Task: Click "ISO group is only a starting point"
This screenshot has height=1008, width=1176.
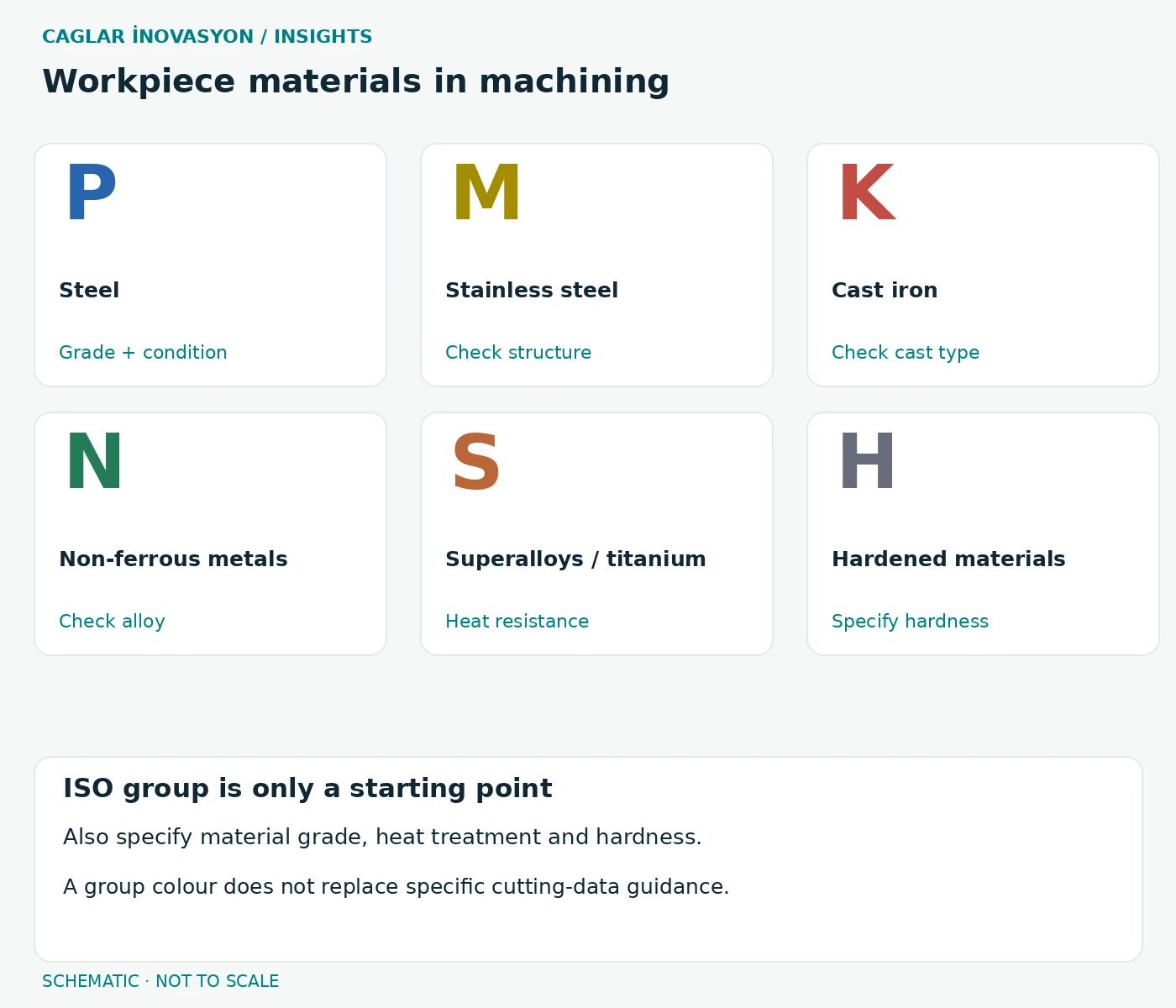Action: (x=307, y=789)
